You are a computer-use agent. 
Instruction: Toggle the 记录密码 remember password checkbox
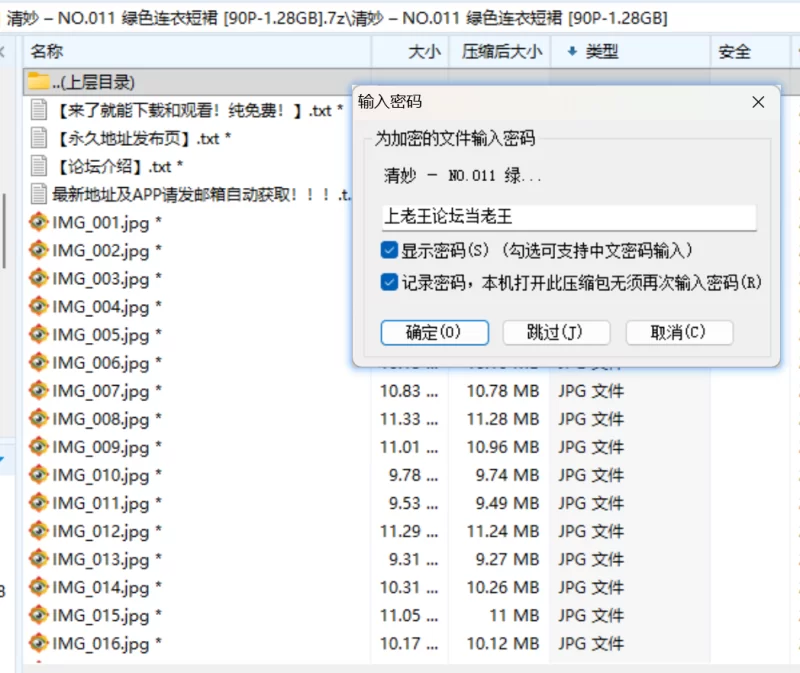(x=390, y=283)
